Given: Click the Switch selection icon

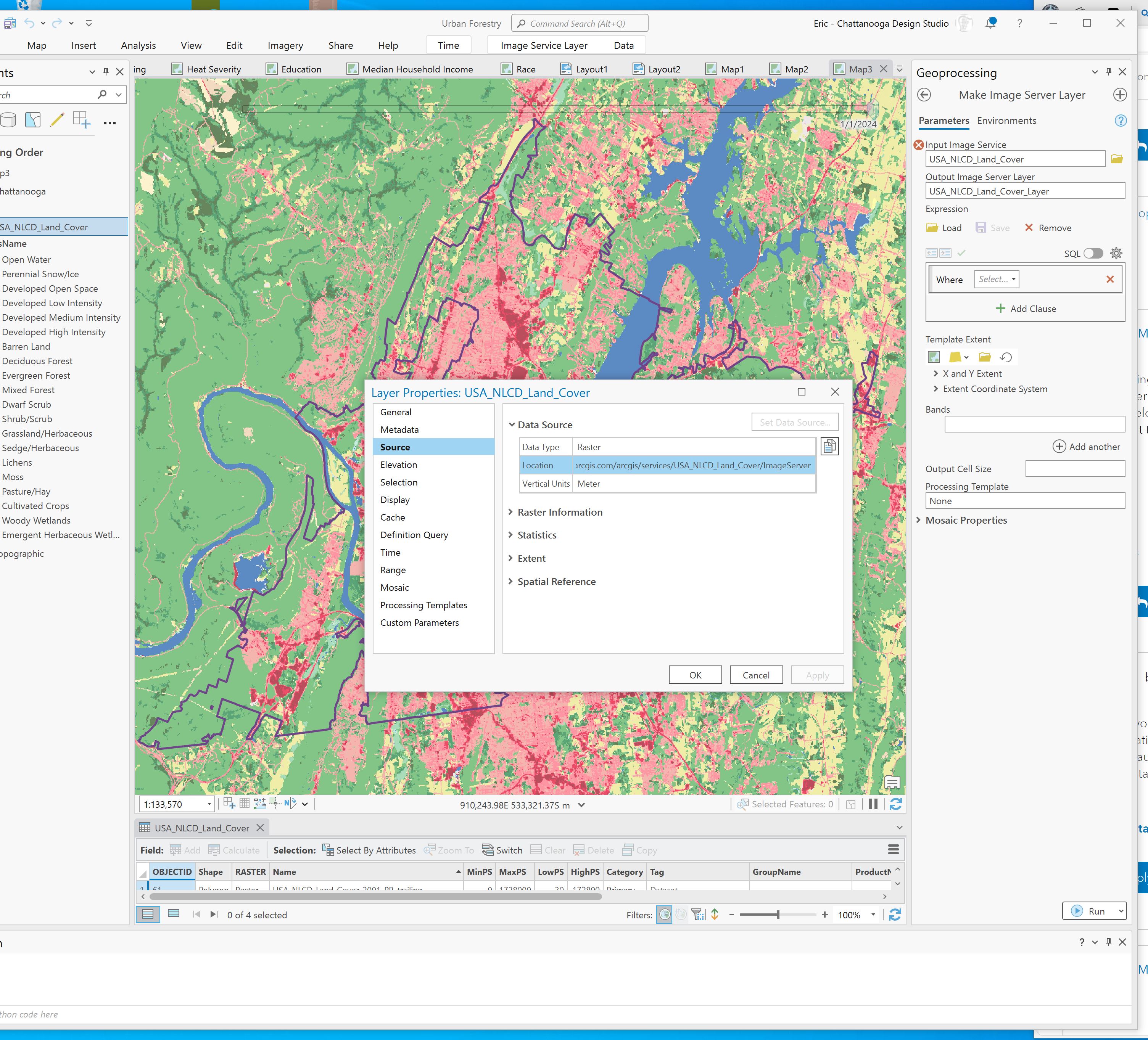Looking at the screenshot, I should [502, 850].
